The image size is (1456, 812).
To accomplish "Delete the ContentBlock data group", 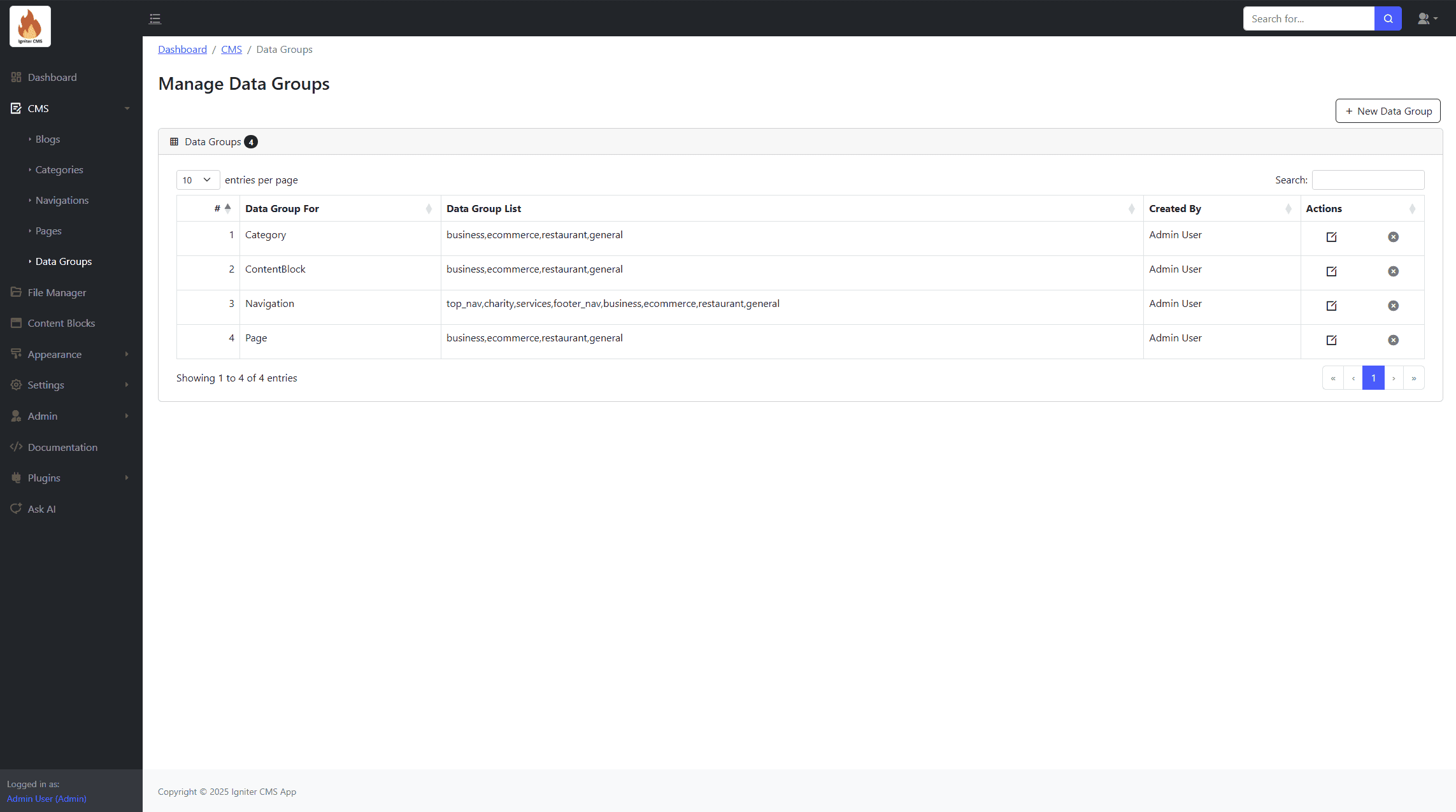I will coord(1393,271).
